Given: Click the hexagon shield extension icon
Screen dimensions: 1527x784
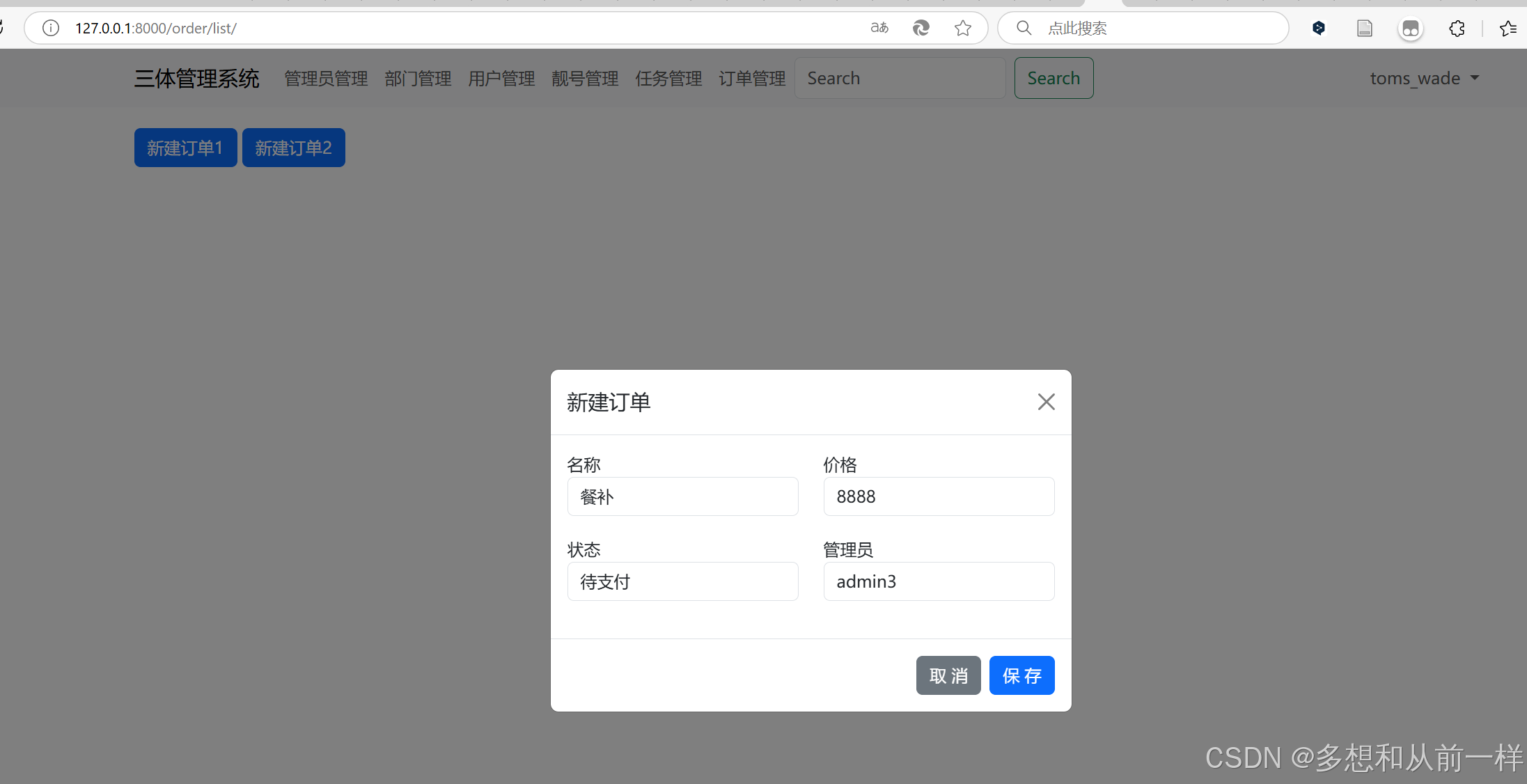Looking at the screenshot, I should [1318, 29].
